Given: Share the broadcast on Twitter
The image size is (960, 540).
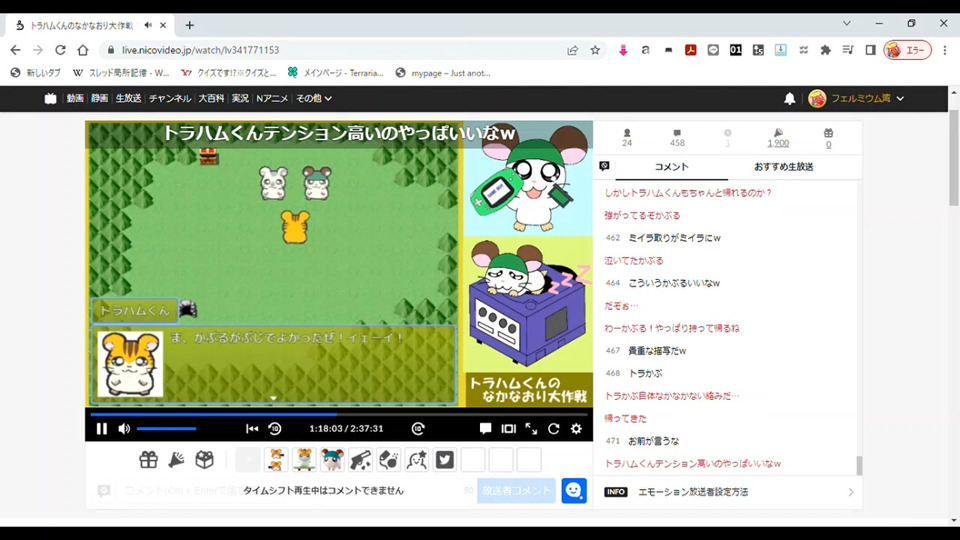Looking at the screenshot, I should pyautogui.click(x=445, y=460).
